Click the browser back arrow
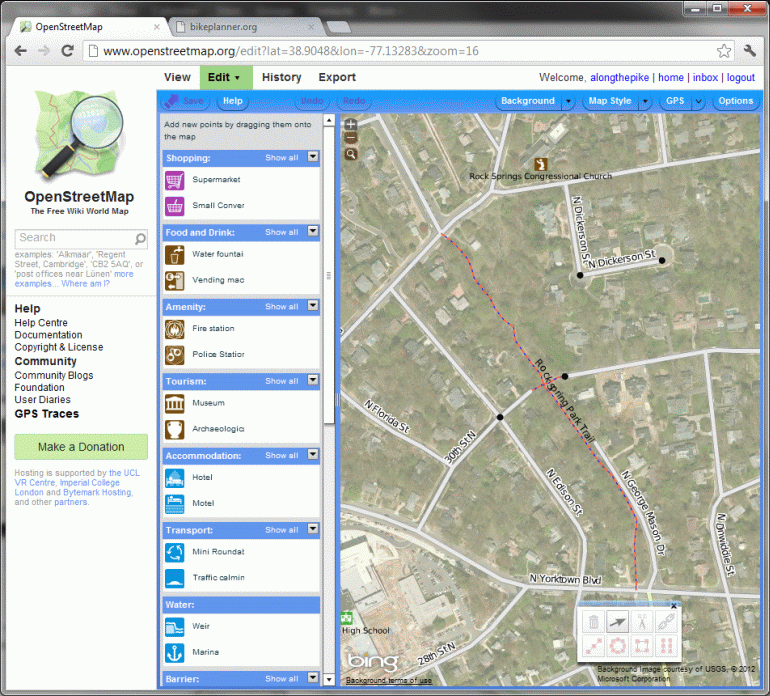Image resolution: width=770 pixels, height=696 pixels. coord(21,51)
